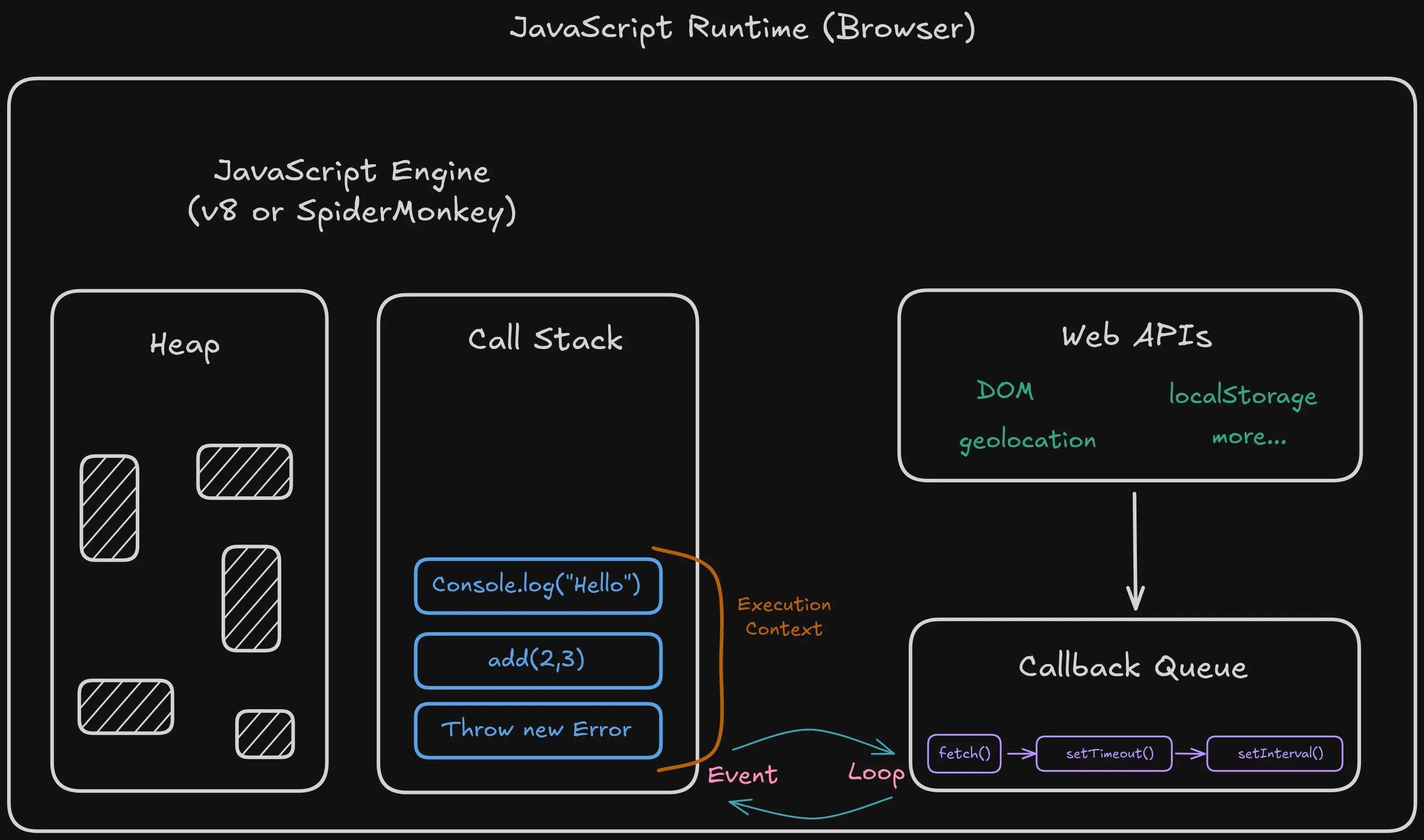Select the DOM entry under Web APIs
The image size is (1424, 840).
[1006, 390]
